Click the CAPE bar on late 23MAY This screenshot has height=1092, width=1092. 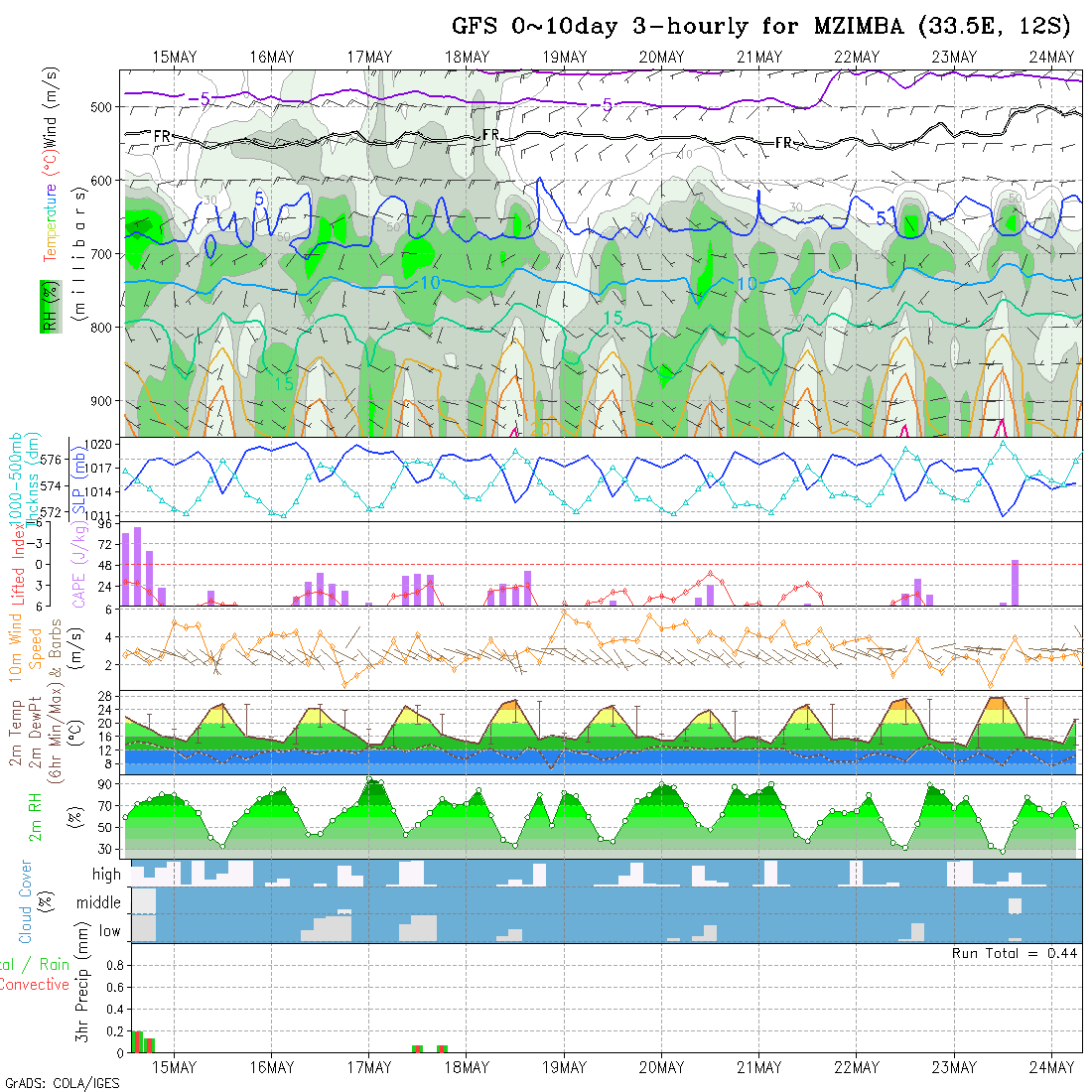coord(1016,583)
